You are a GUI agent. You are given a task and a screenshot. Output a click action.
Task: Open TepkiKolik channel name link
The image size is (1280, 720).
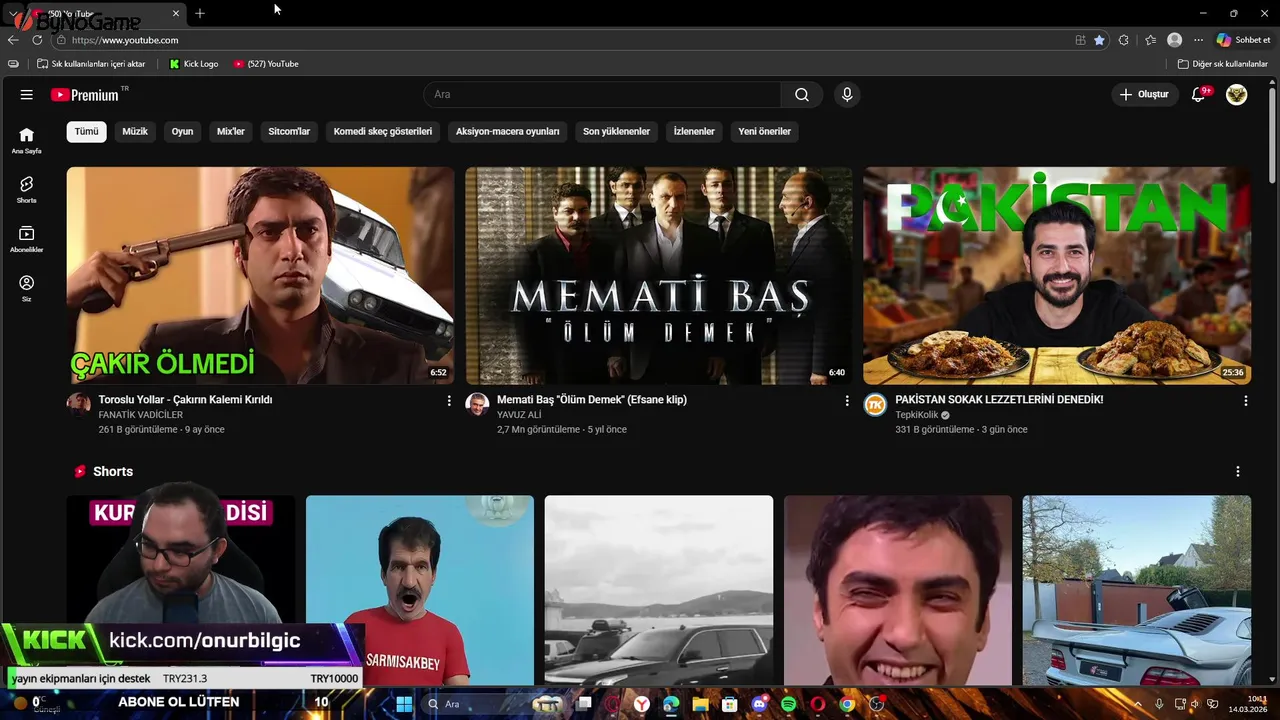[916, 415]
